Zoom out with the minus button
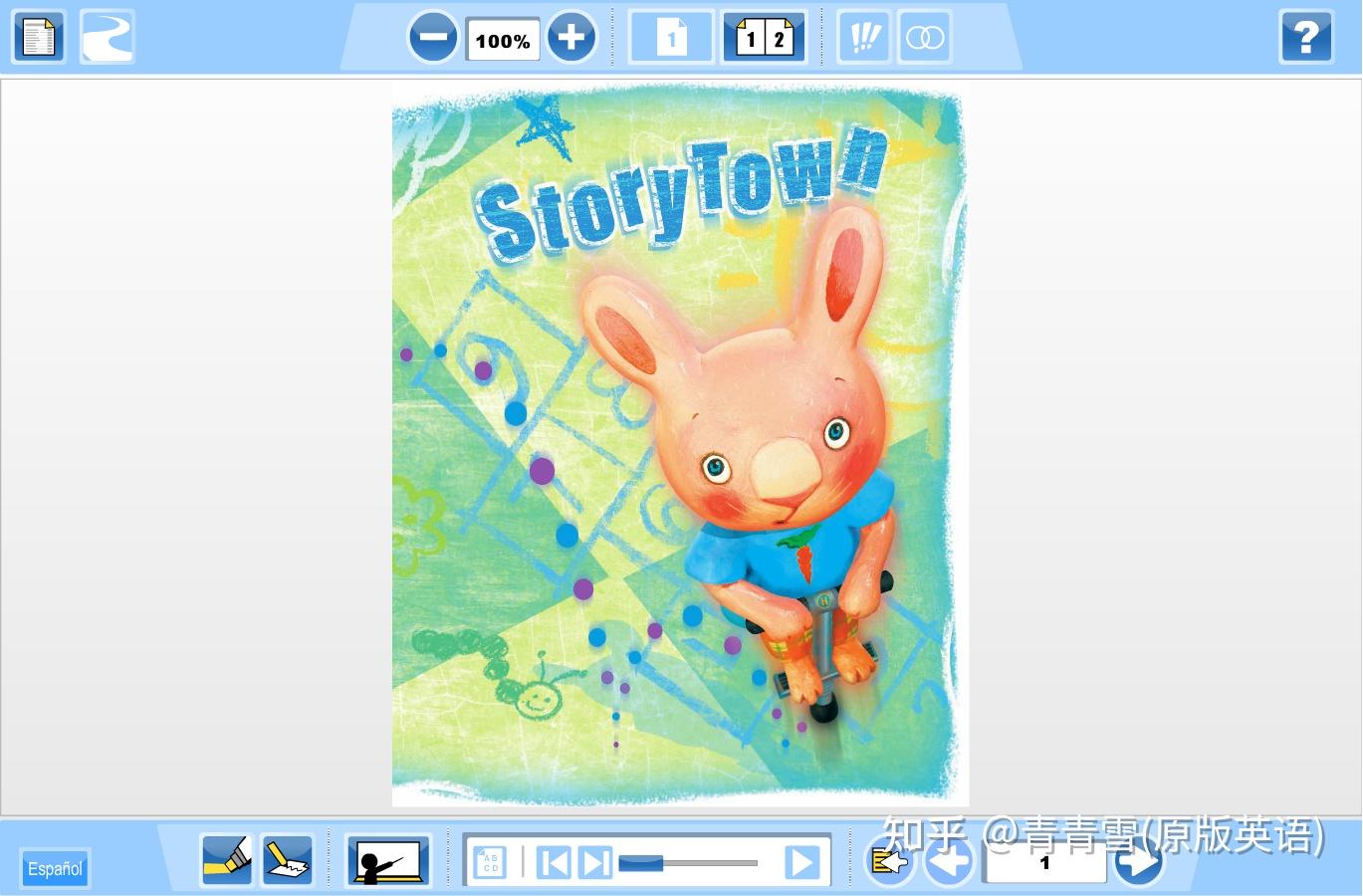 click(x=433, y=37)
